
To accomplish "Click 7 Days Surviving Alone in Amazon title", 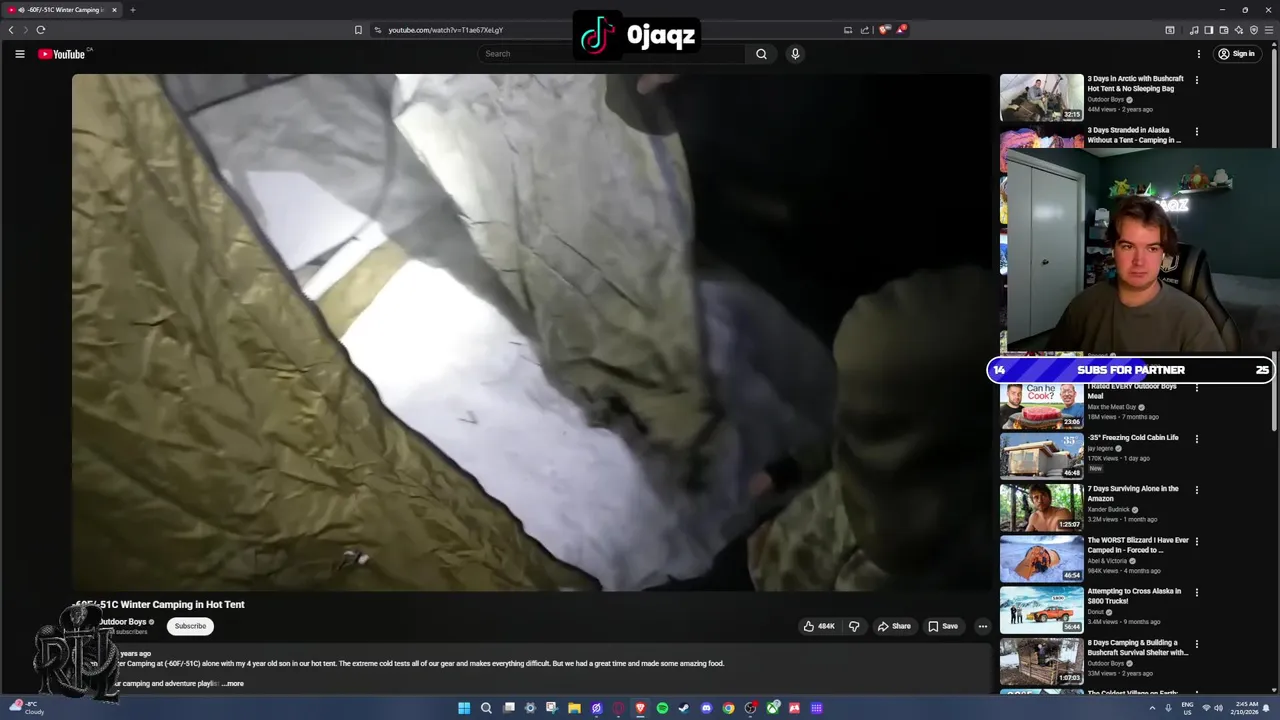I will [x=1133, y=493].
